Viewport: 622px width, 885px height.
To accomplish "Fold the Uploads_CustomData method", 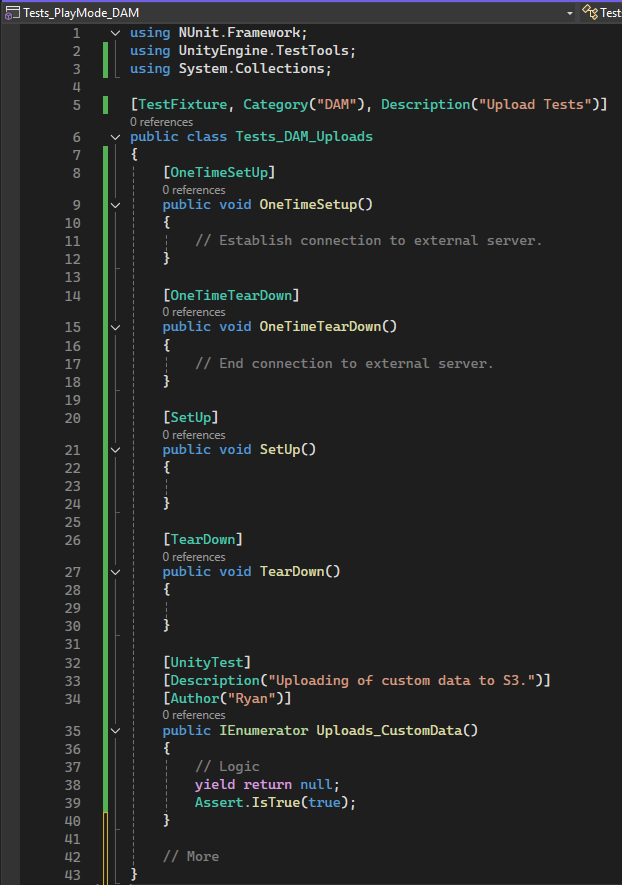I will click(115, 731).
